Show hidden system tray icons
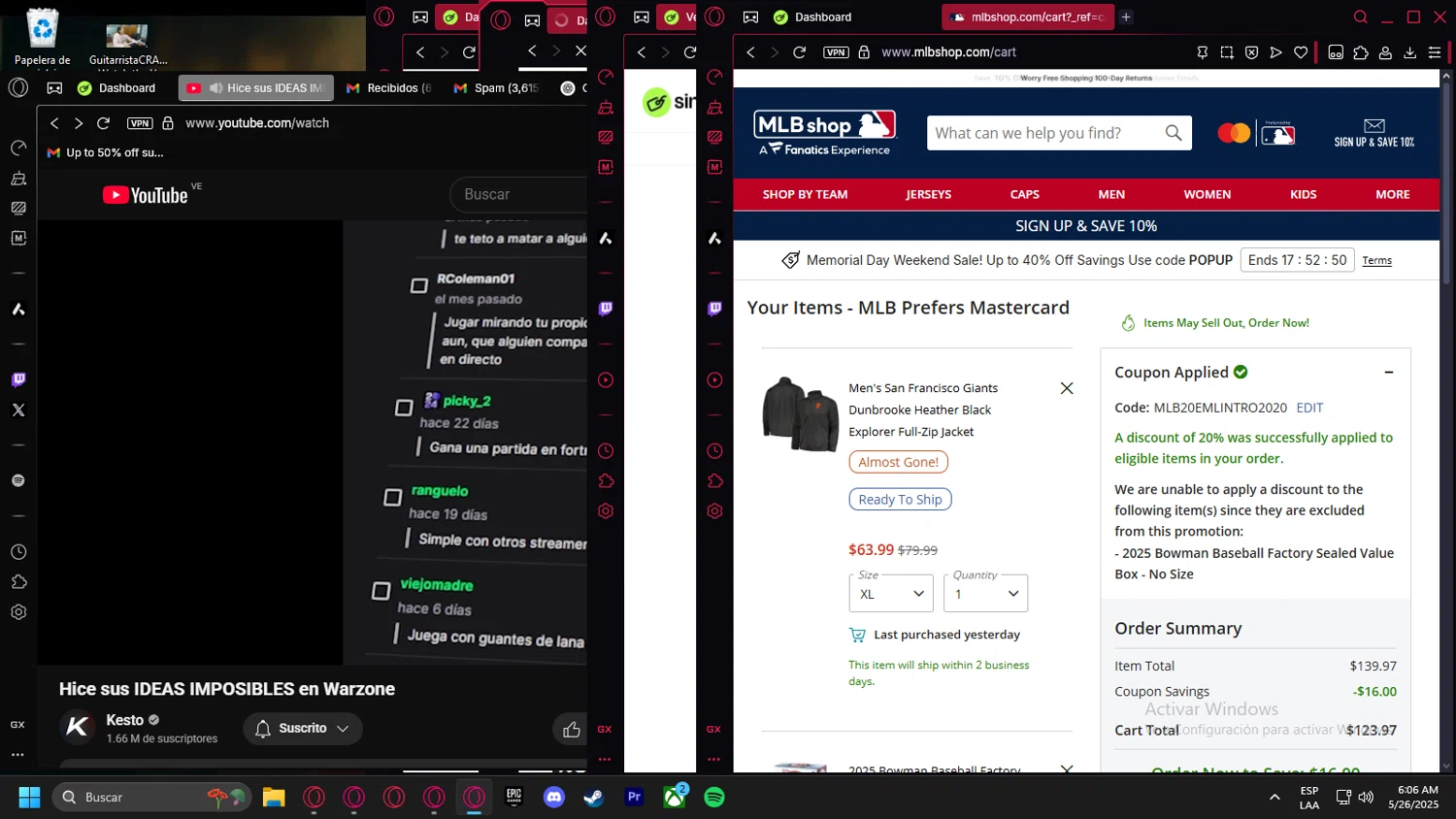Screen dimensions: 1456x819 pos(1274,798)
